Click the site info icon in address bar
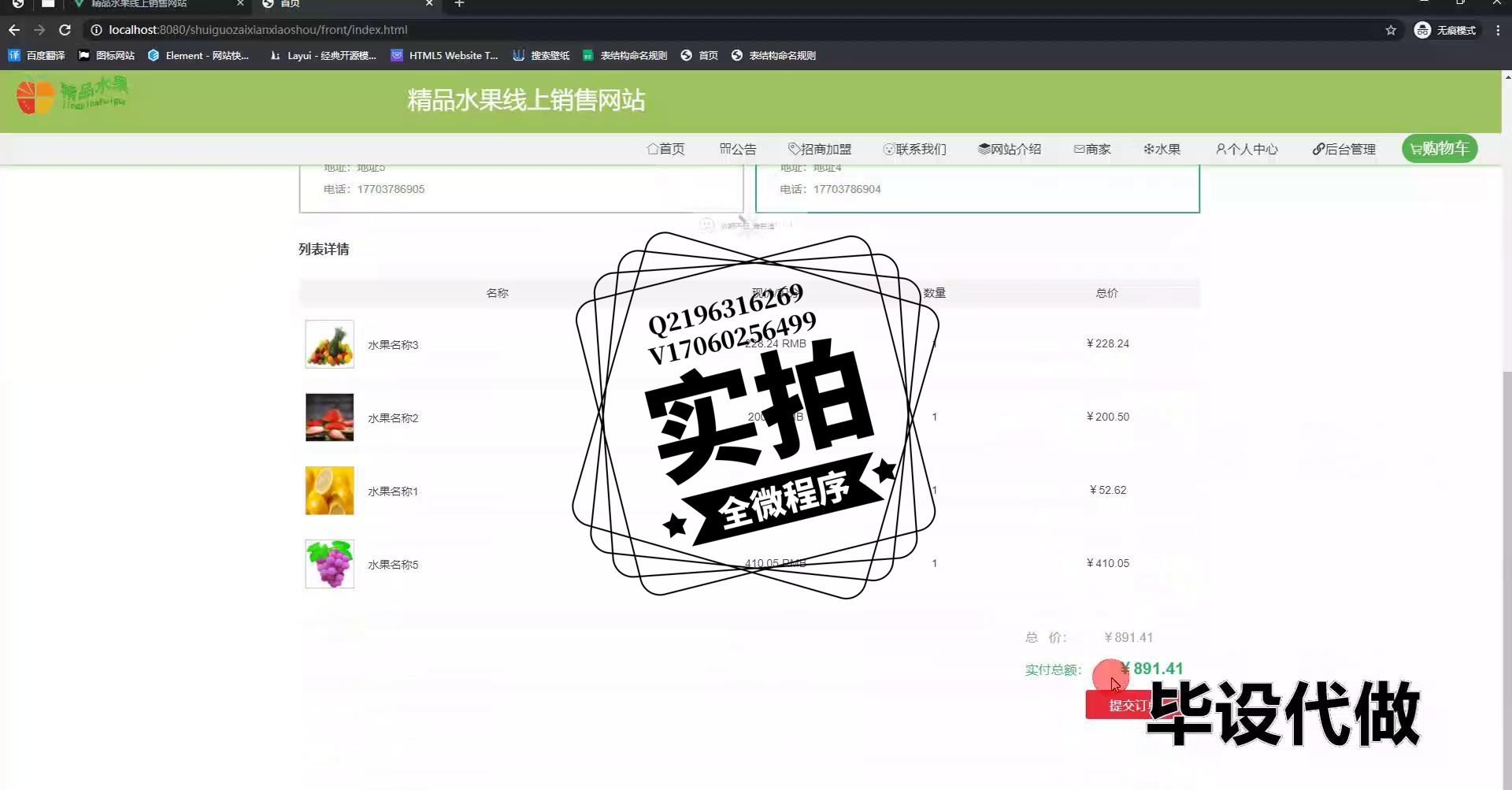The height and width of the screenshot is (790, 1512). click(96, 30)
